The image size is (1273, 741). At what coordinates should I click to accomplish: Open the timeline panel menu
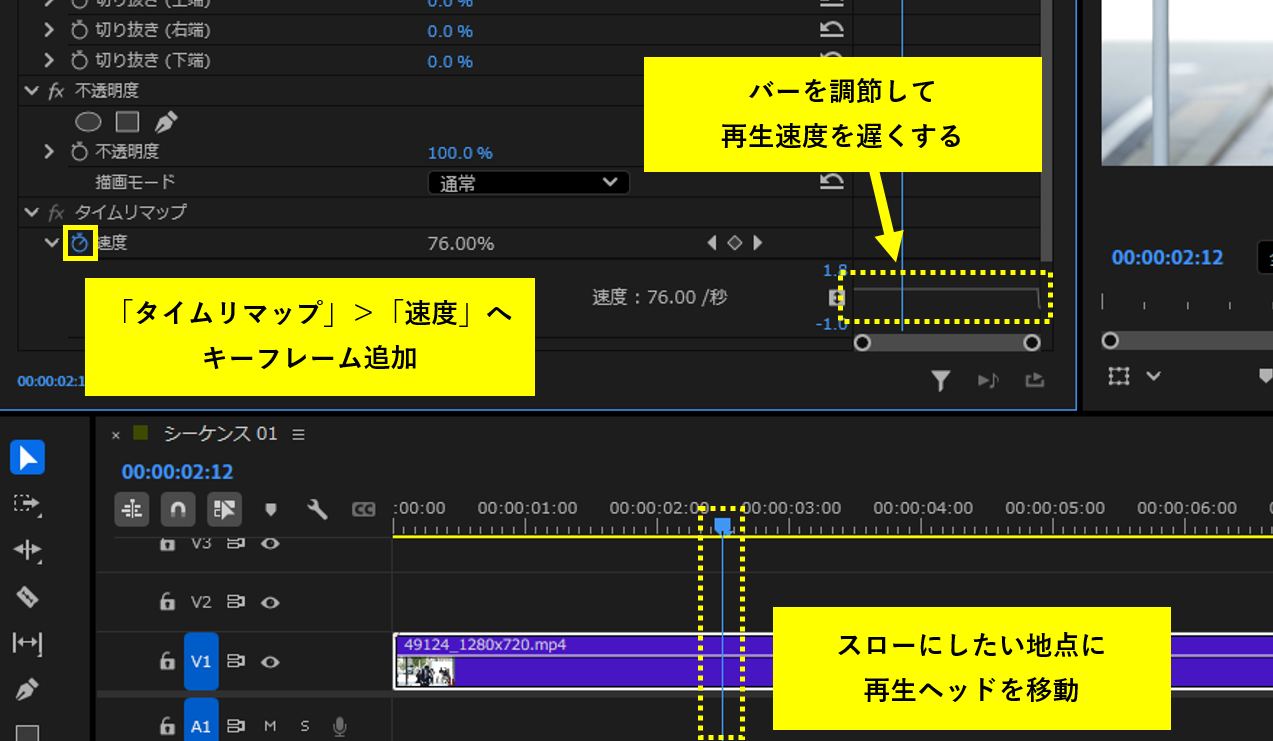[298, 433]
